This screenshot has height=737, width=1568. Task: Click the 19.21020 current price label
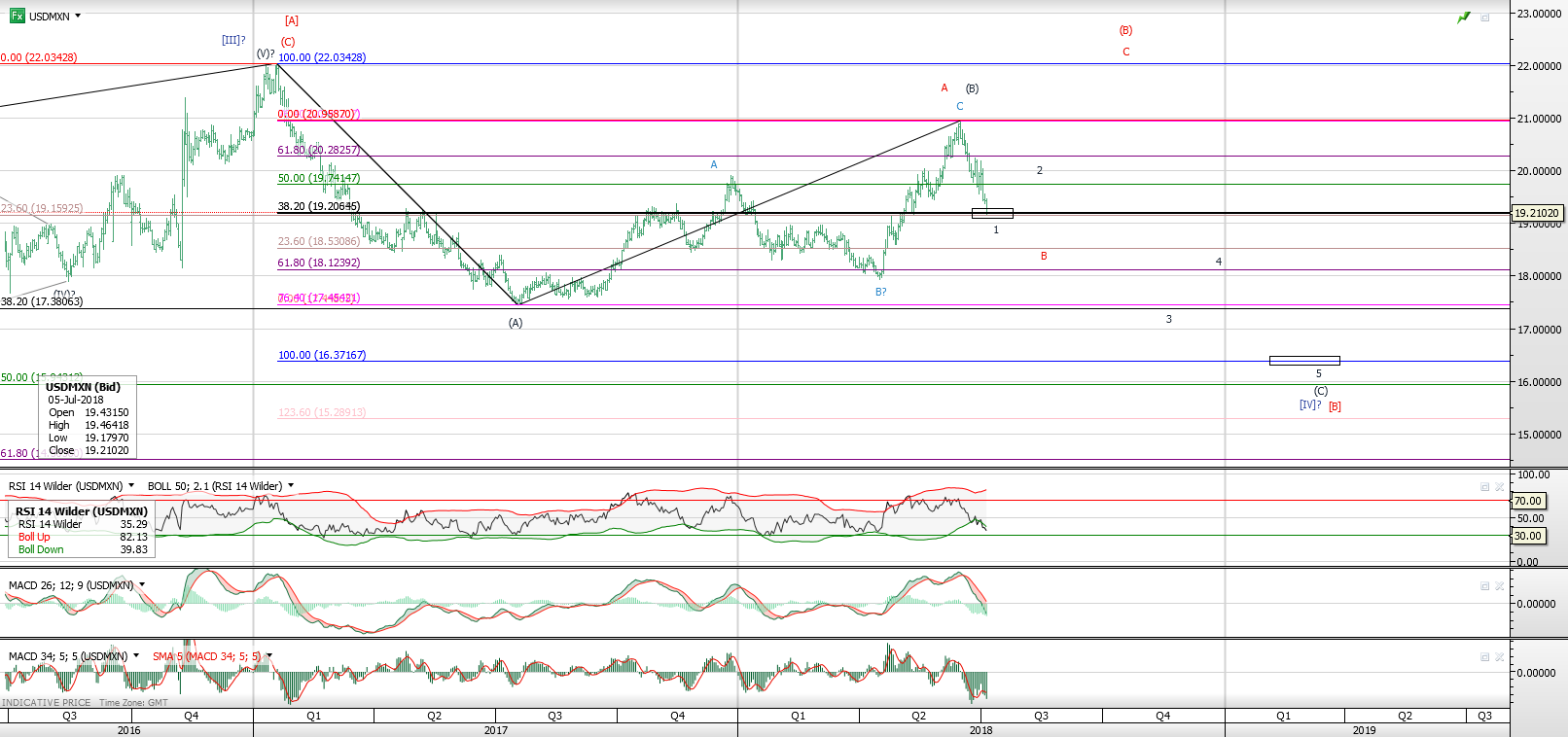coord(1537,213)
